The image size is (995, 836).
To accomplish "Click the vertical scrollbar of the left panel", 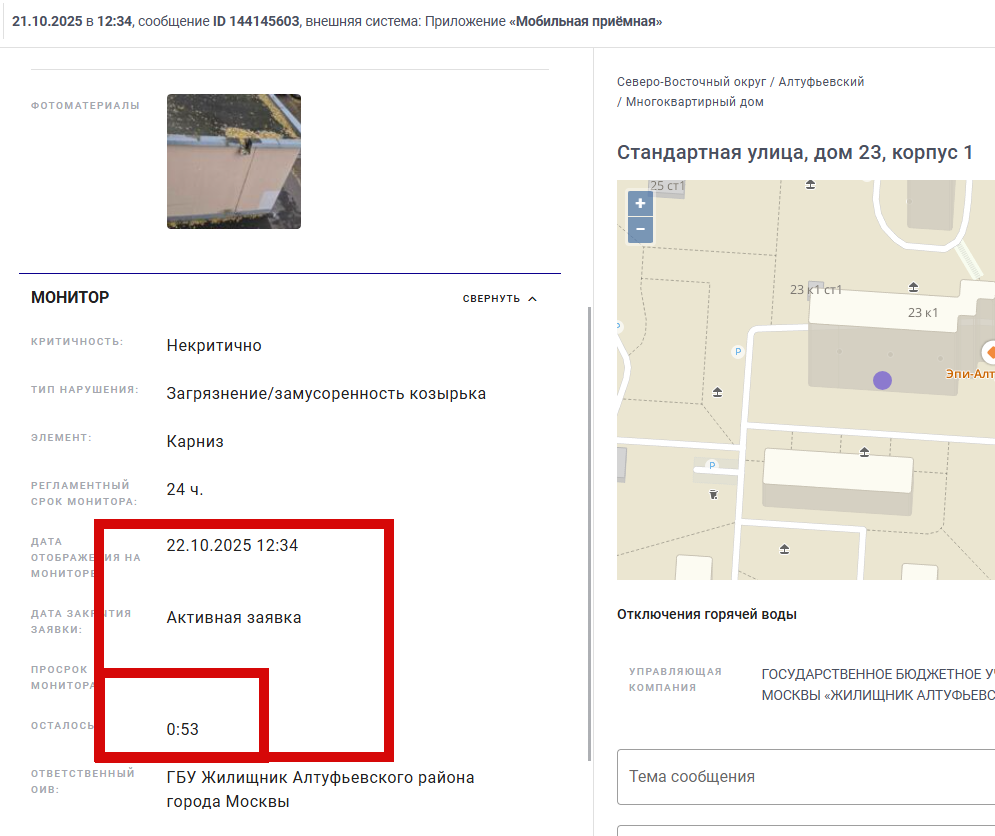I will tap(590, 533).
